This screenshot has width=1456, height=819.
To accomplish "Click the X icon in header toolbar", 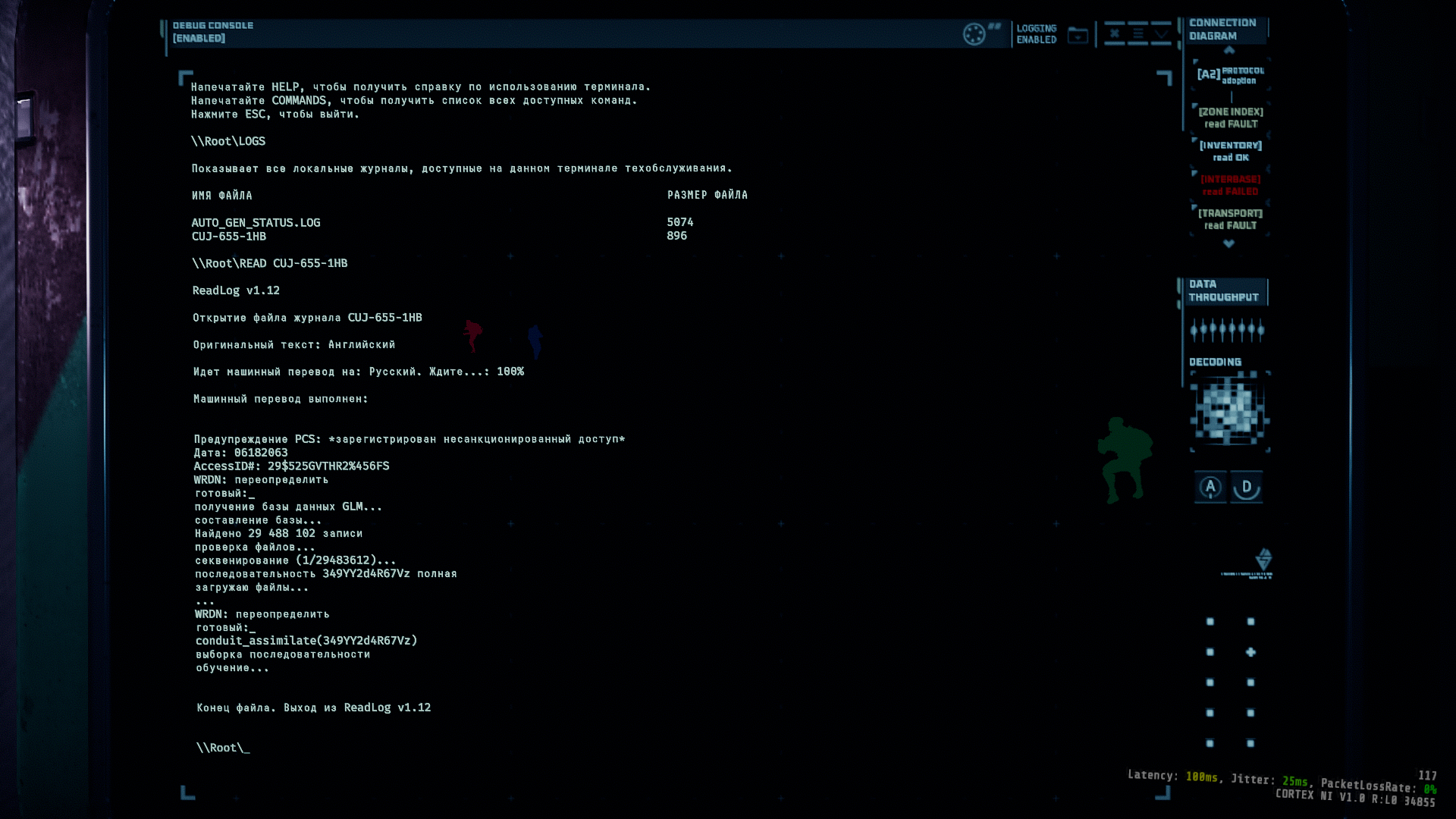I will click(x=1114, y=33).
